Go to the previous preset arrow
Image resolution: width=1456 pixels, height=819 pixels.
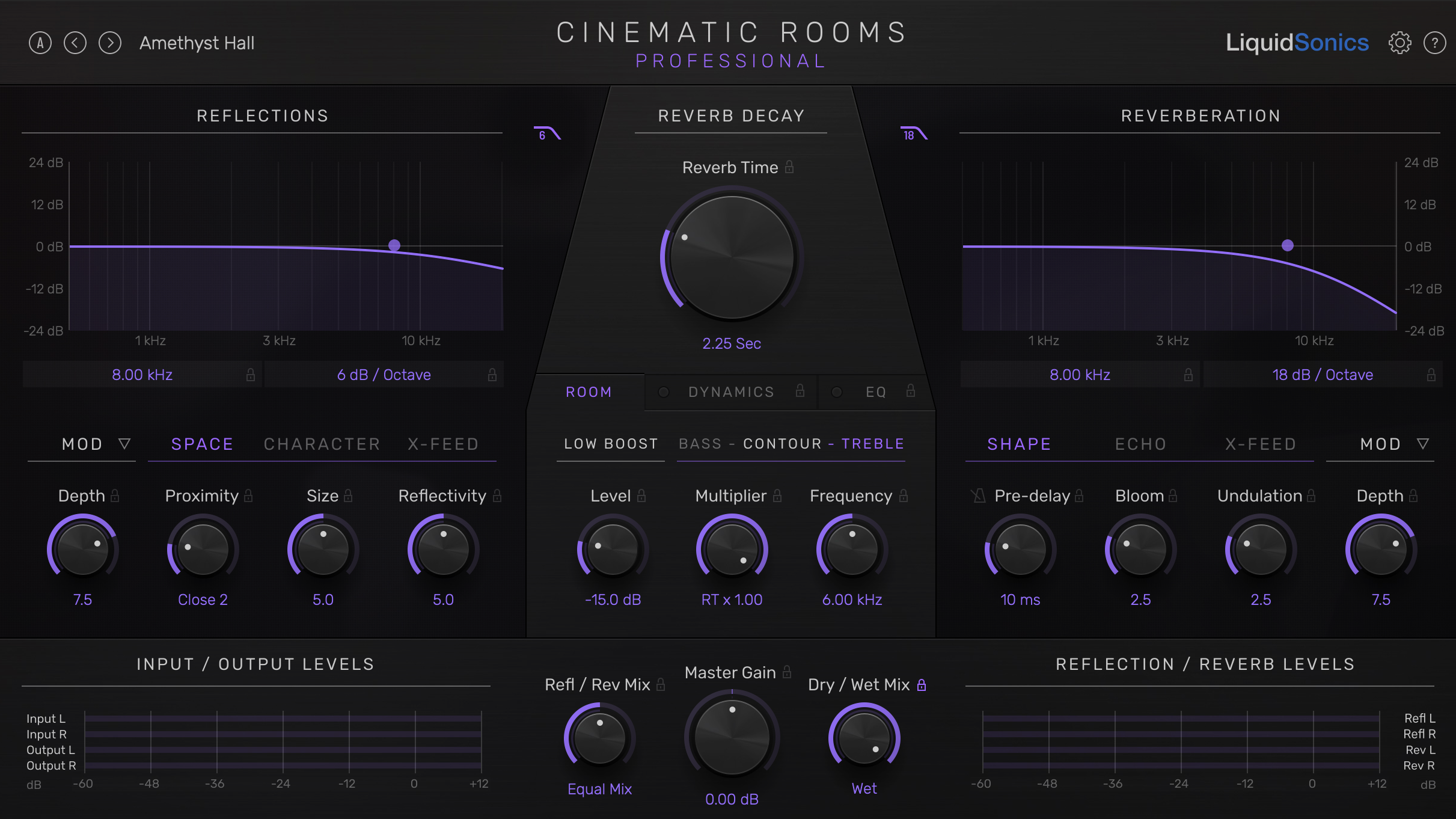pos(75,43)
